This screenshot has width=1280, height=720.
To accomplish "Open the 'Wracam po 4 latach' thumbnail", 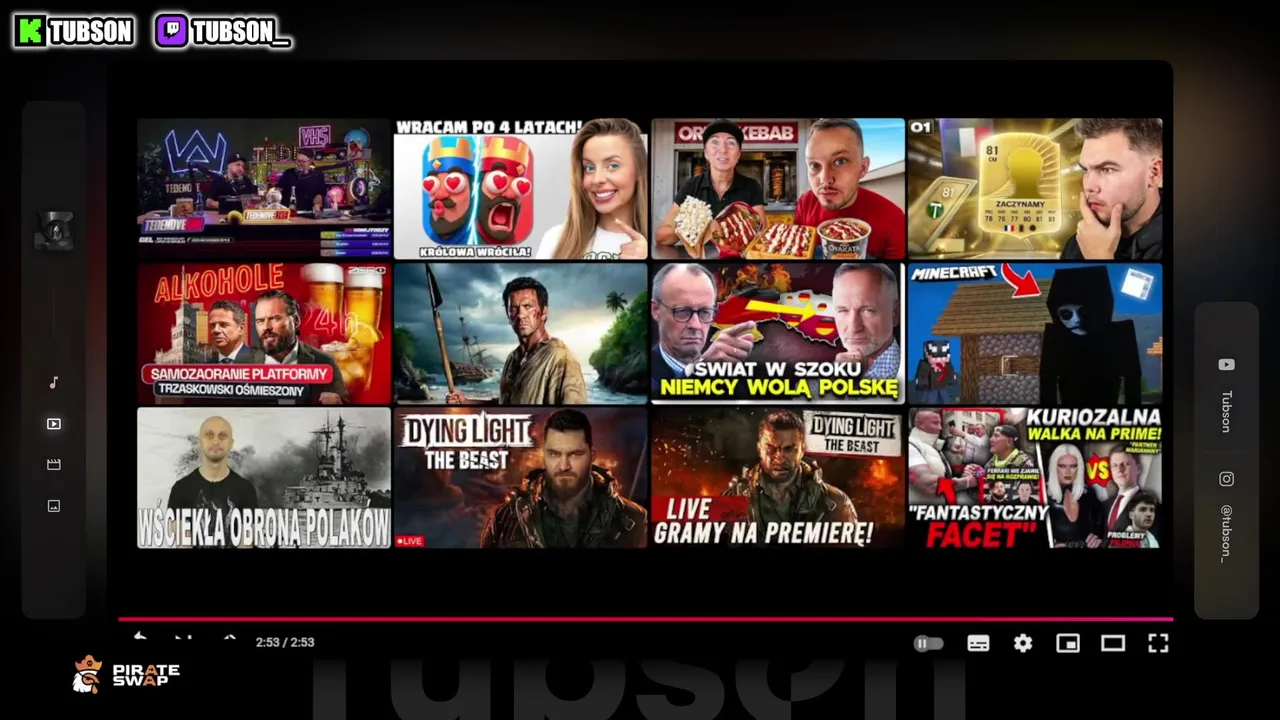I will pyautogui.click(x=520, y=189).
